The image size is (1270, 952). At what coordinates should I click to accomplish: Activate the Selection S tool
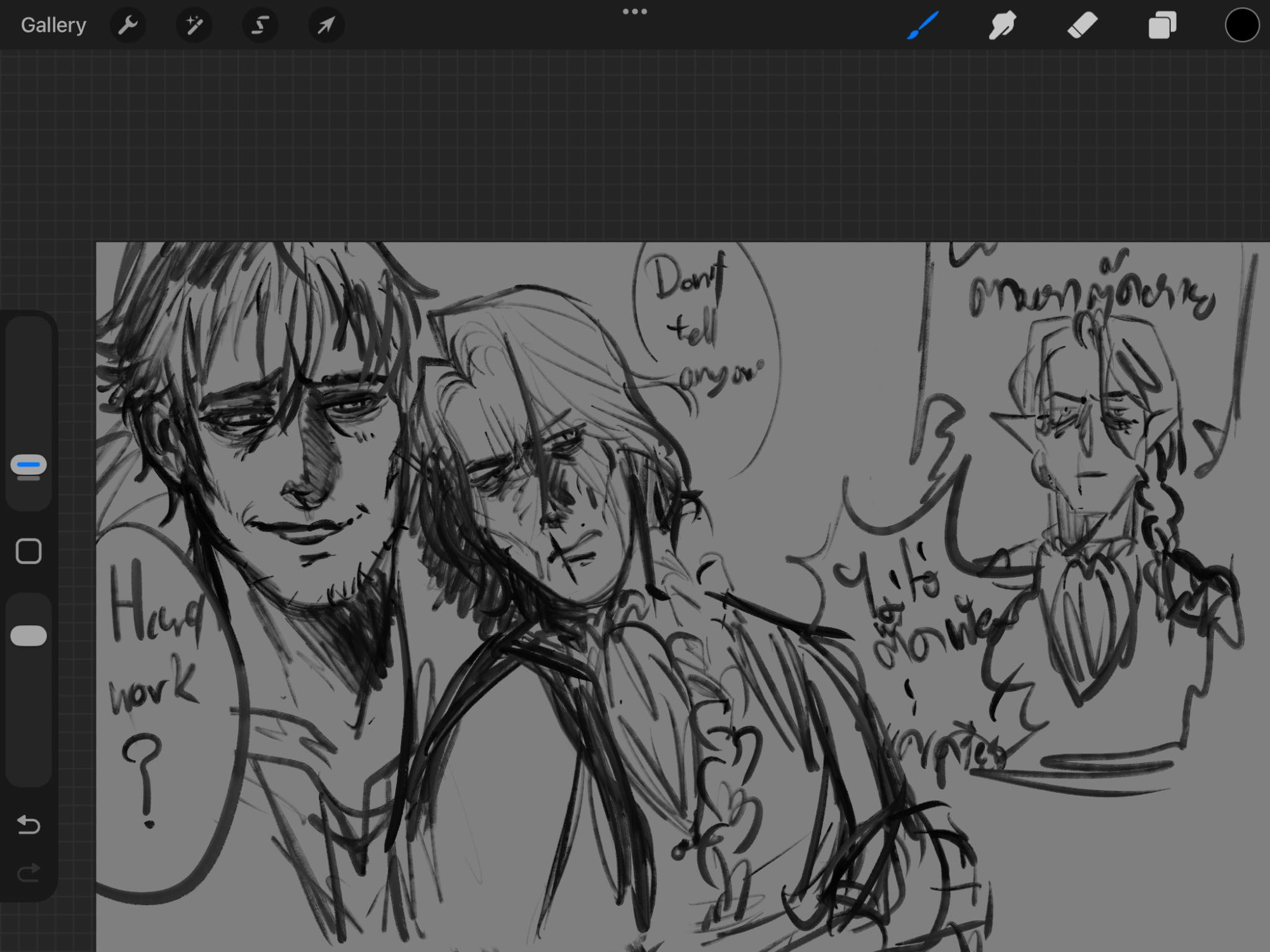click(260, 25)
